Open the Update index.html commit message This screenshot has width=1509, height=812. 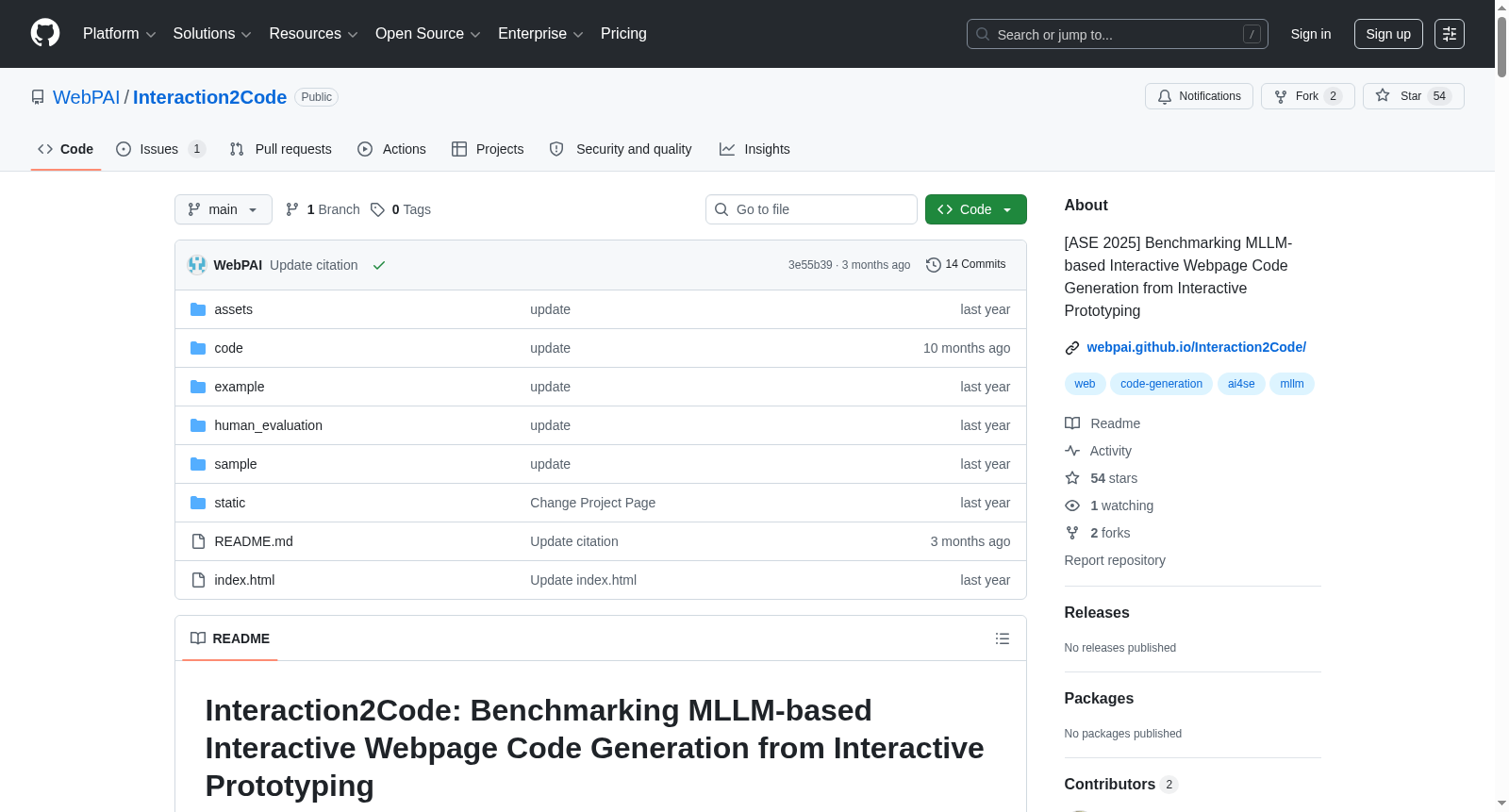point(583,580)
